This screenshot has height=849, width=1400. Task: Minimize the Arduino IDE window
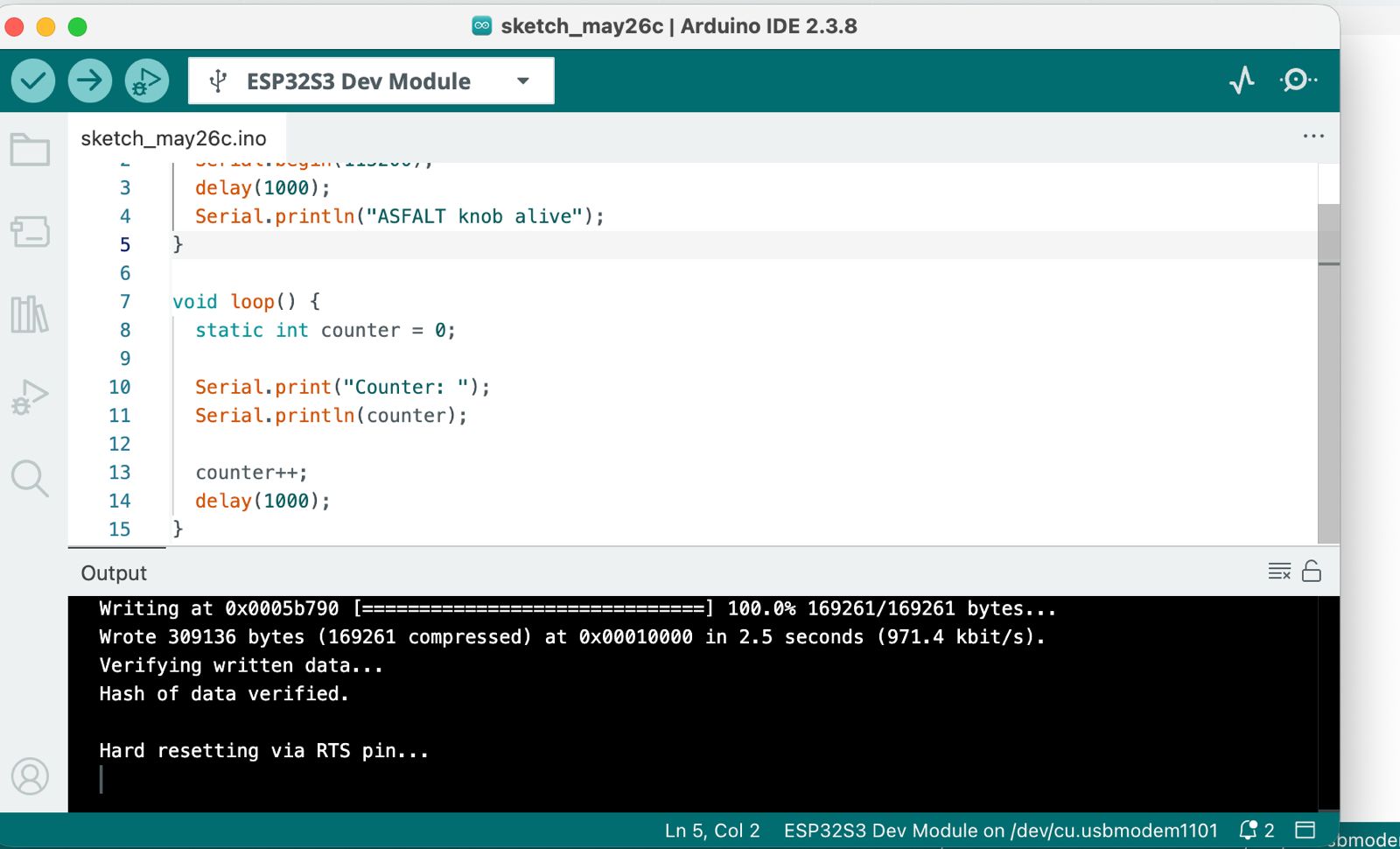46,27
